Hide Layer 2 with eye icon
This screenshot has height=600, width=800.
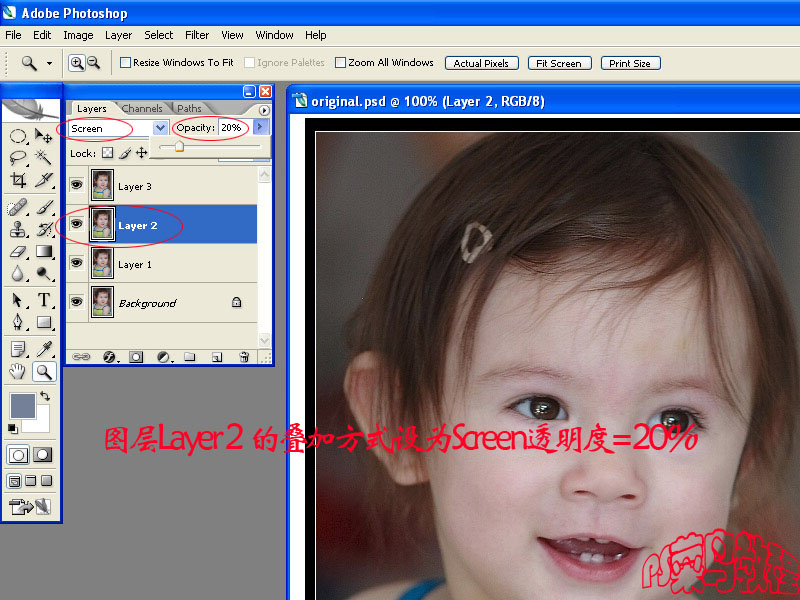[x=77, y=223]
